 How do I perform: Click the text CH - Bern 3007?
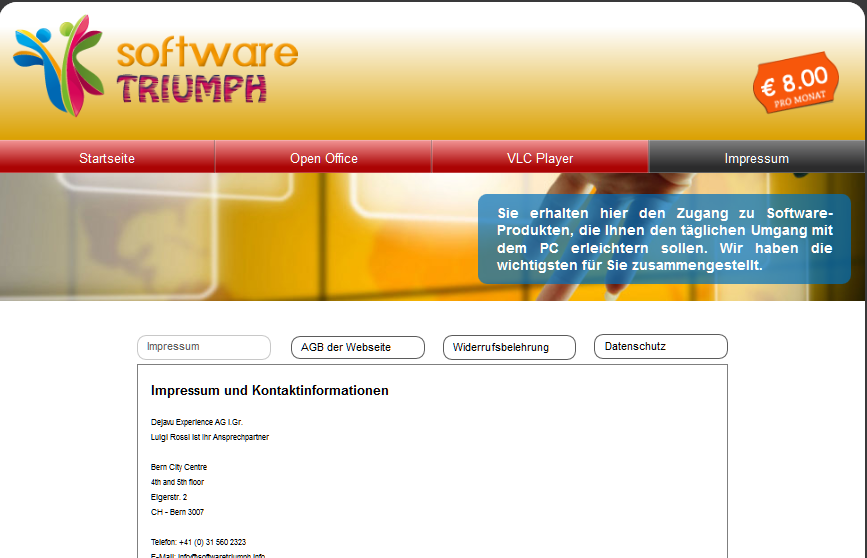click(x=177, y=512)
